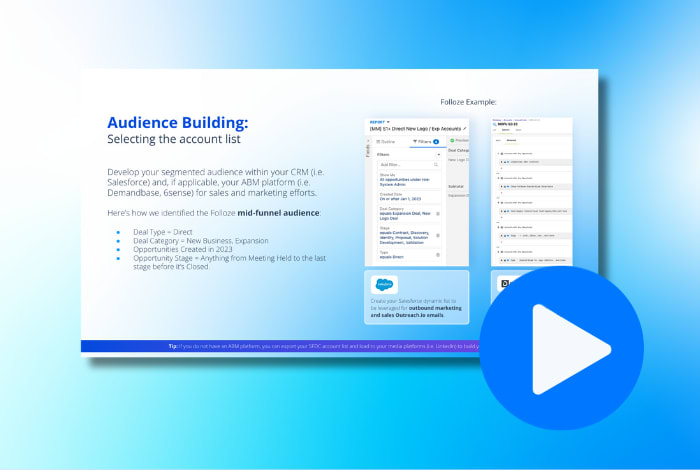
Task: Click the delete icon on Deal Category filter
Action: pyautogui.click(x=438, y=213)
